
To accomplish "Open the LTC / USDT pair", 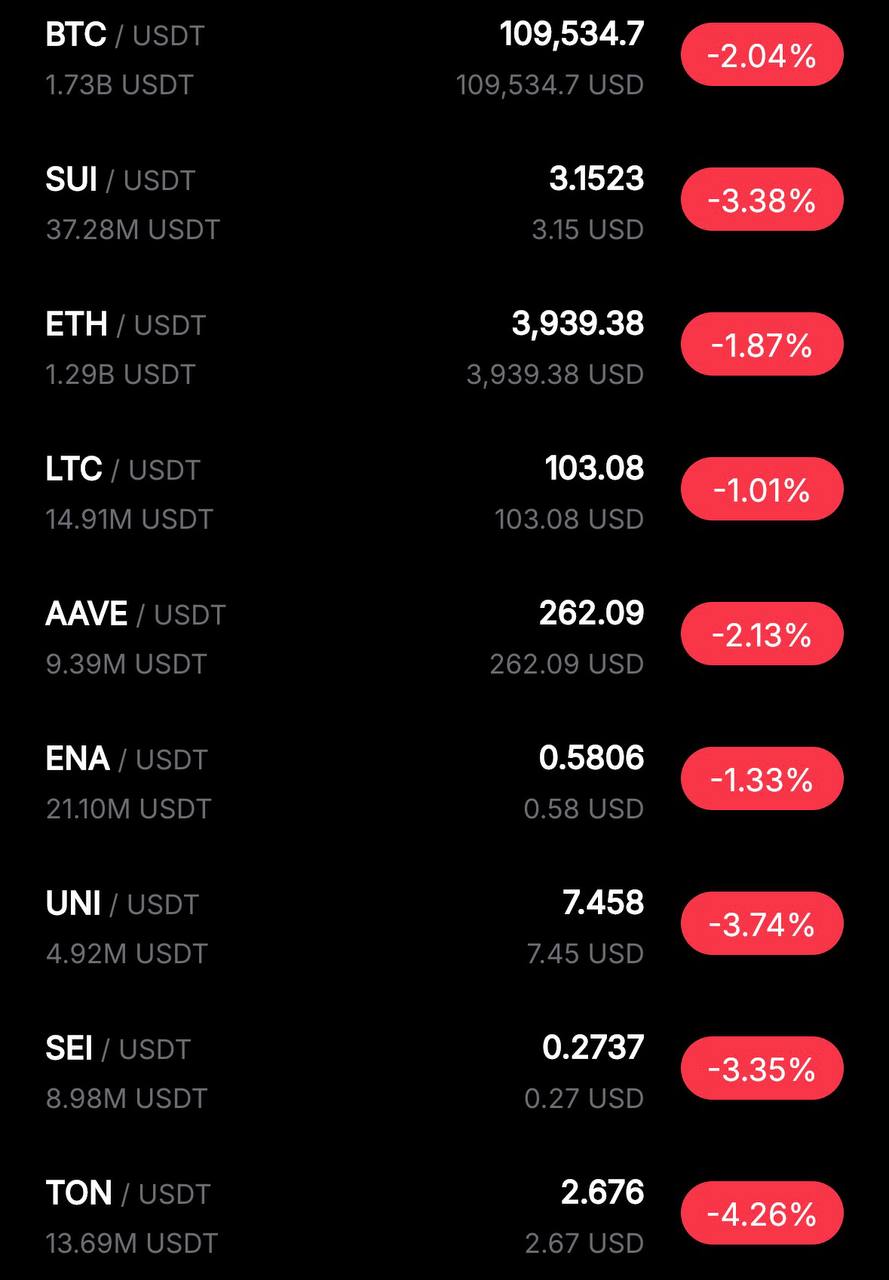I will 123,469.
